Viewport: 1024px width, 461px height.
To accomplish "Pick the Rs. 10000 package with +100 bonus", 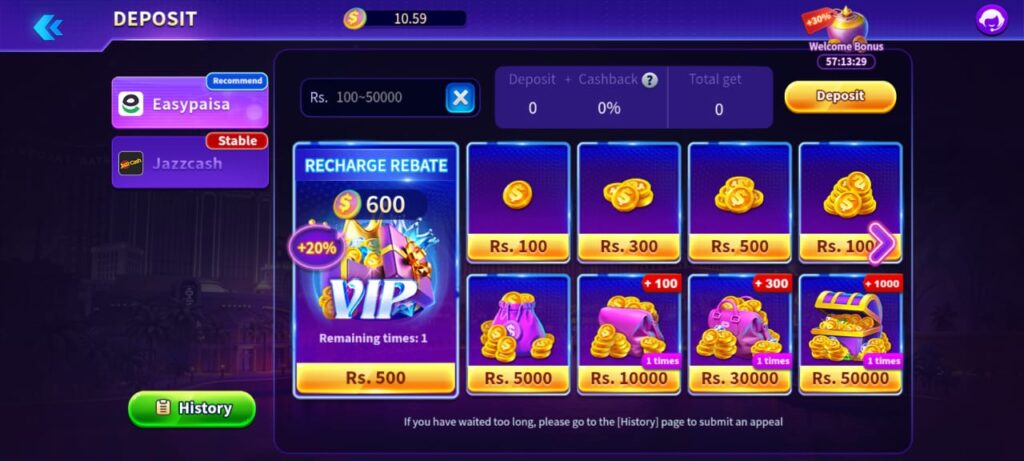I will [x=629, y=335].
